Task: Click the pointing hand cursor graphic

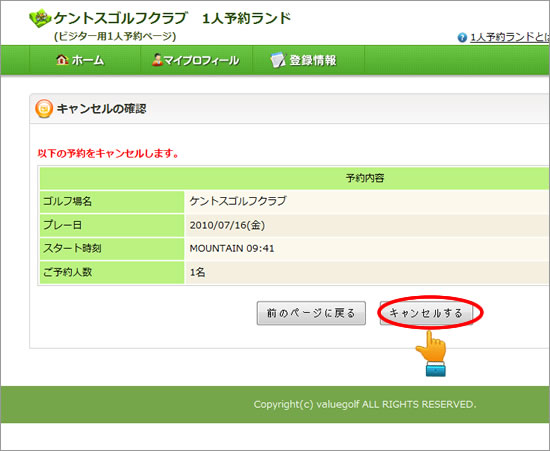Action: point(432,354)
